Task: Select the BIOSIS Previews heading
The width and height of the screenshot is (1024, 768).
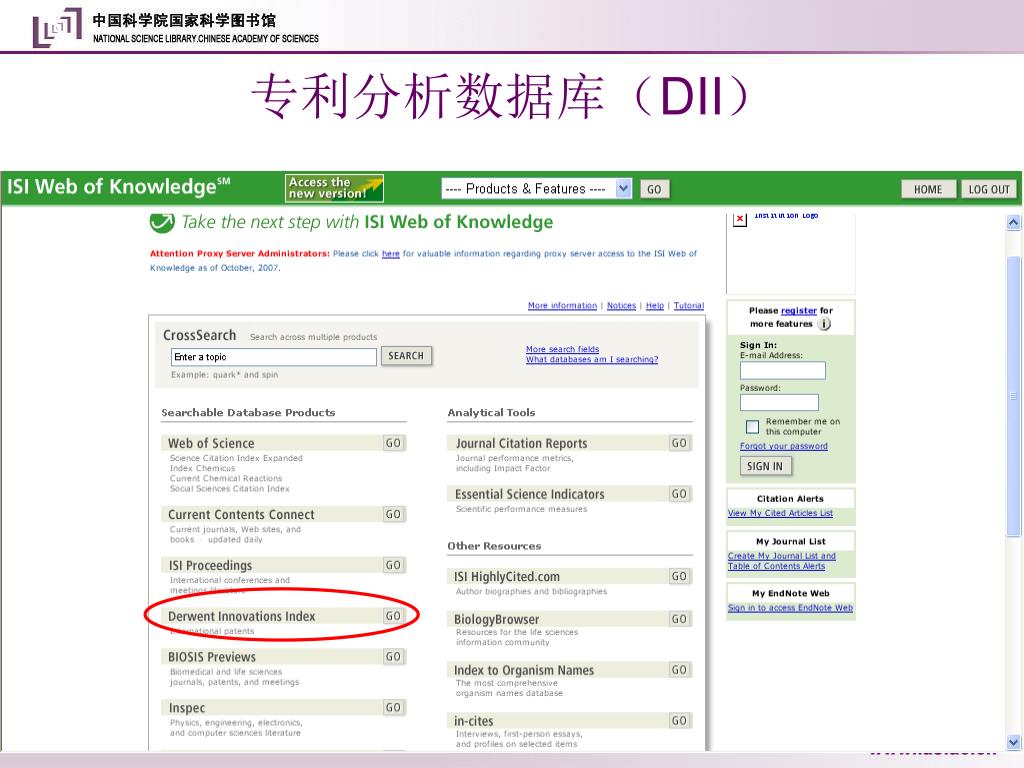Action: click(212, 656)
